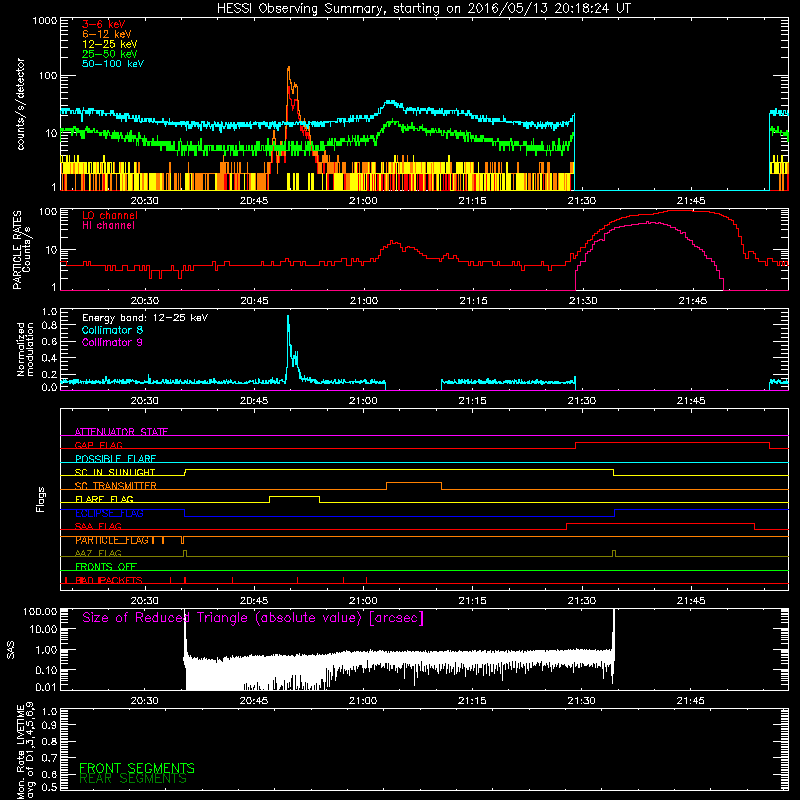The height and width of the screenshot is (800, 800).
Task: Click the magenta HI channel particle hump
Action: pyautogui.click(x=649, y=223)
